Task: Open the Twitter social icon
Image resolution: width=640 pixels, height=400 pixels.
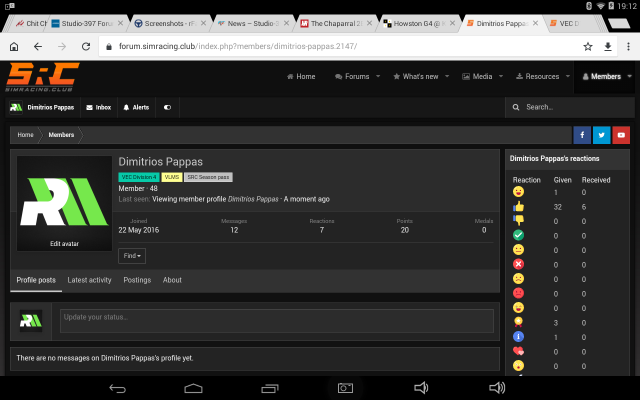Action: click(602, 135)
